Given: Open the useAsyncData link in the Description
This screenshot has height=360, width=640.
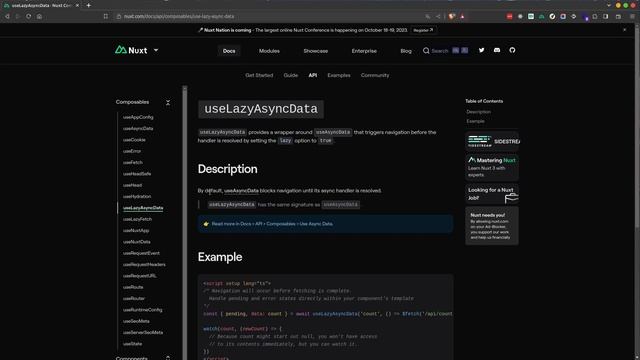Looking at the screenshot, I should [x=241, y=191].
